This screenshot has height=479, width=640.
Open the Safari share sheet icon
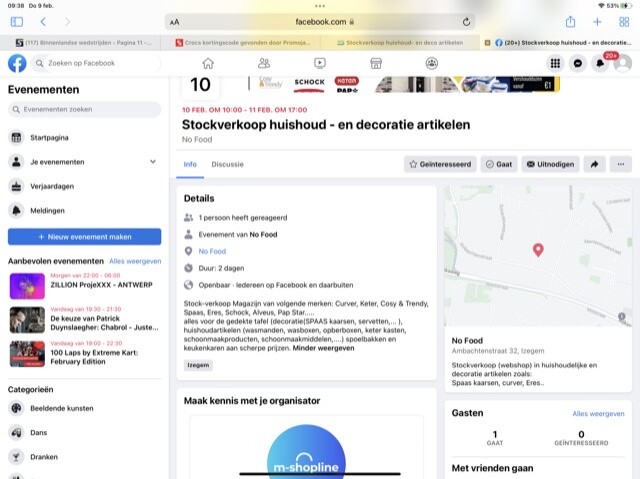[570, 22]
